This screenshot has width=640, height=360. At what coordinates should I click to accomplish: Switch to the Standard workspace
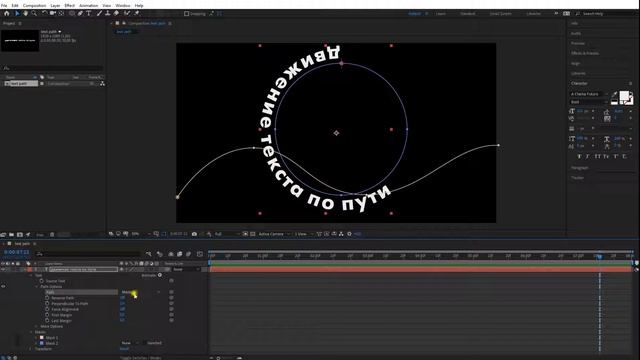click(x=468, y=14)
